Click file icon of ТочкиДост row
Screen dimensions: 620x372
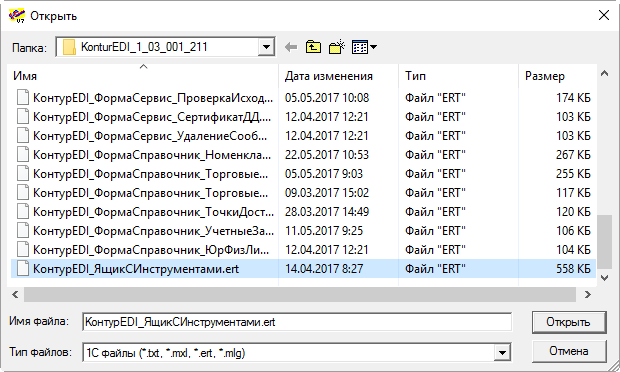[23, 211]
